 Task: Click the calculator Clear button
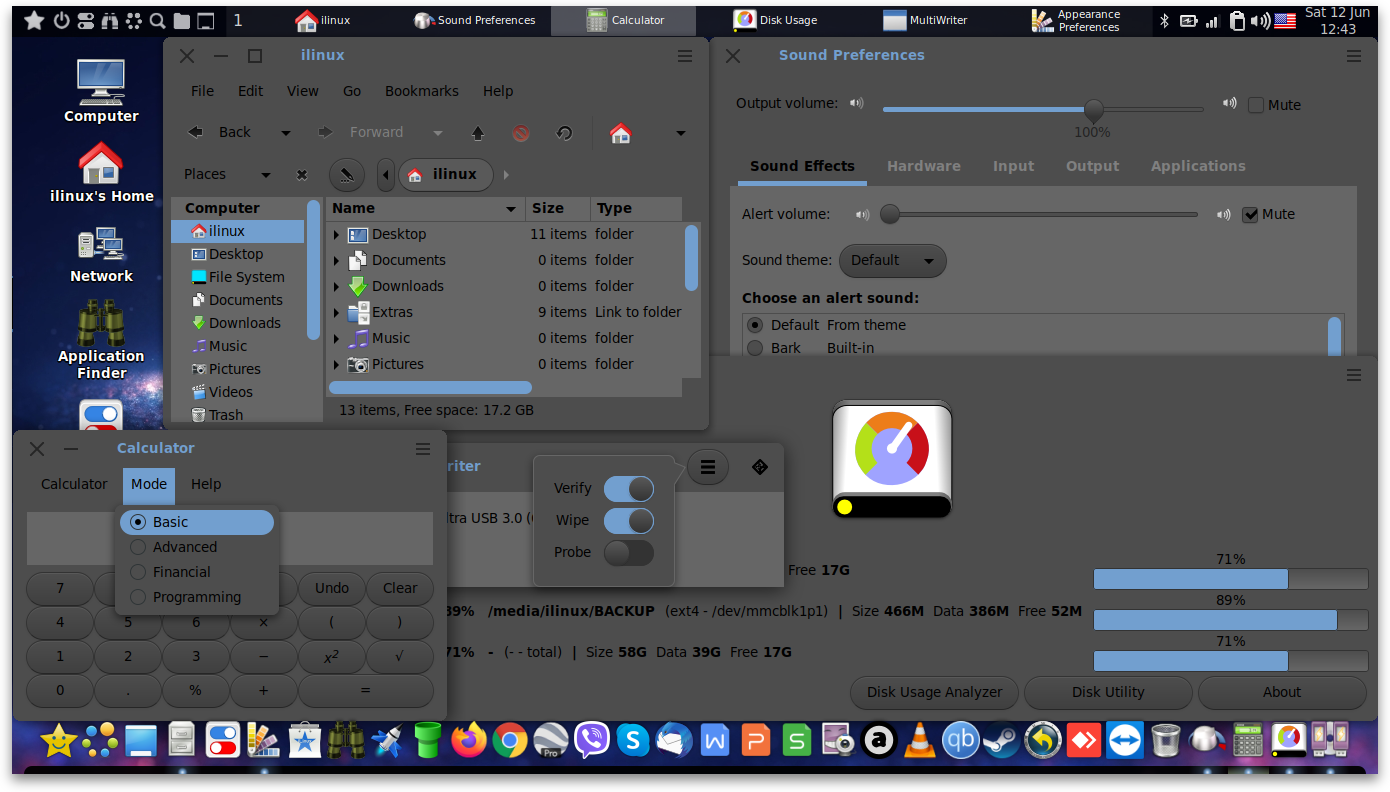click(x=400, y=588)
